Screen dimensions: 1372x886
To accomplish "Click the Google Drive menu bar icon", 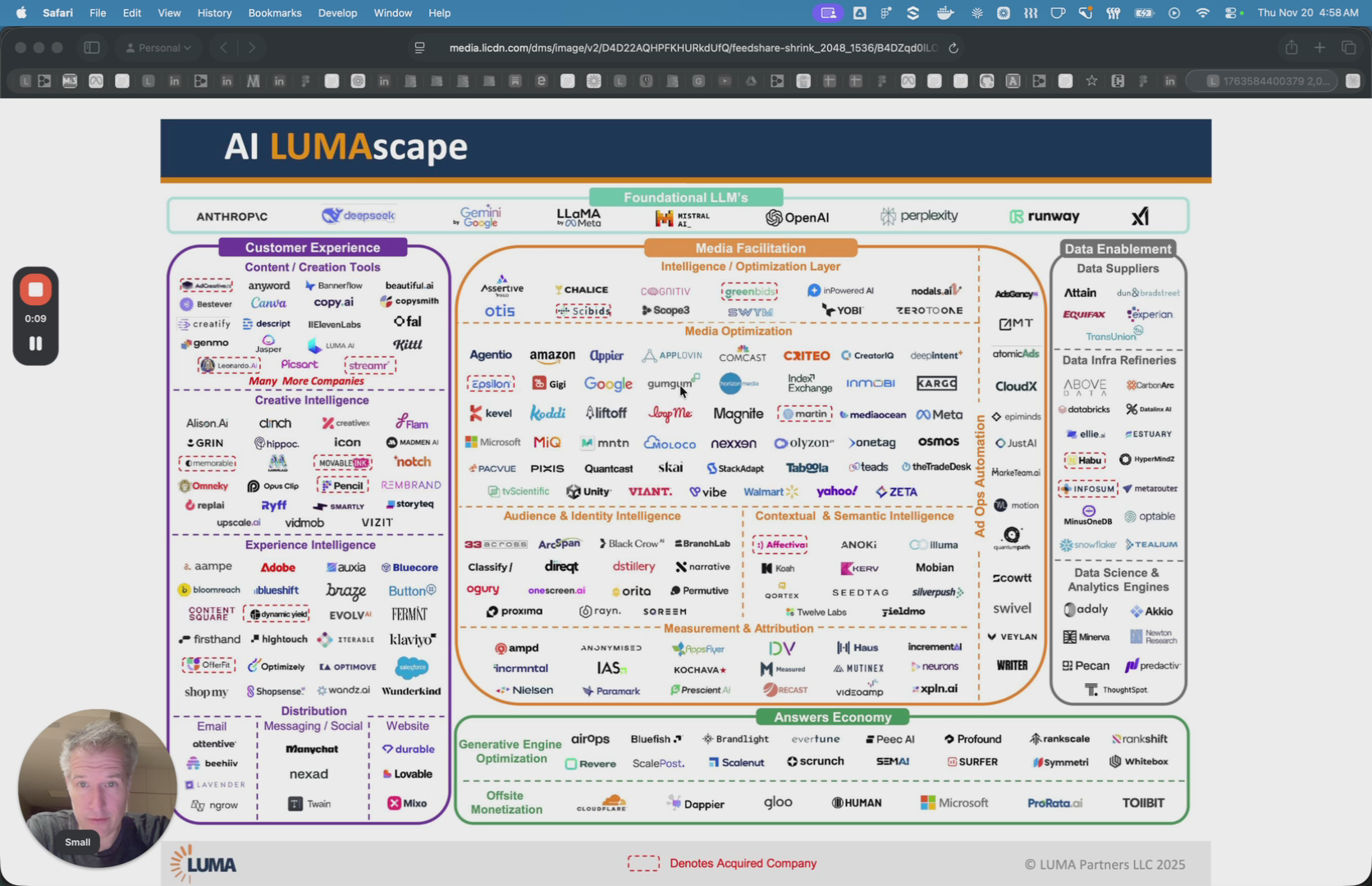I will 858,12.
